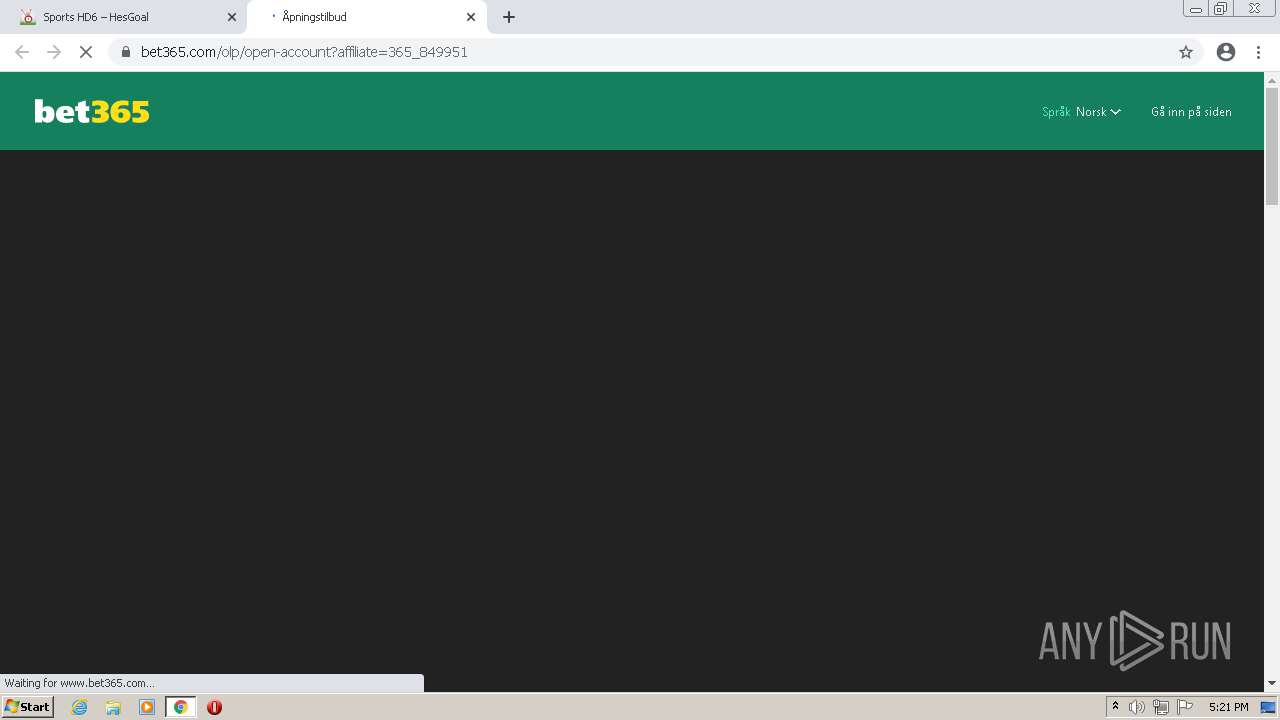Click the Gå inn på siden link
1280x720 pixels.
(1191, 112)
